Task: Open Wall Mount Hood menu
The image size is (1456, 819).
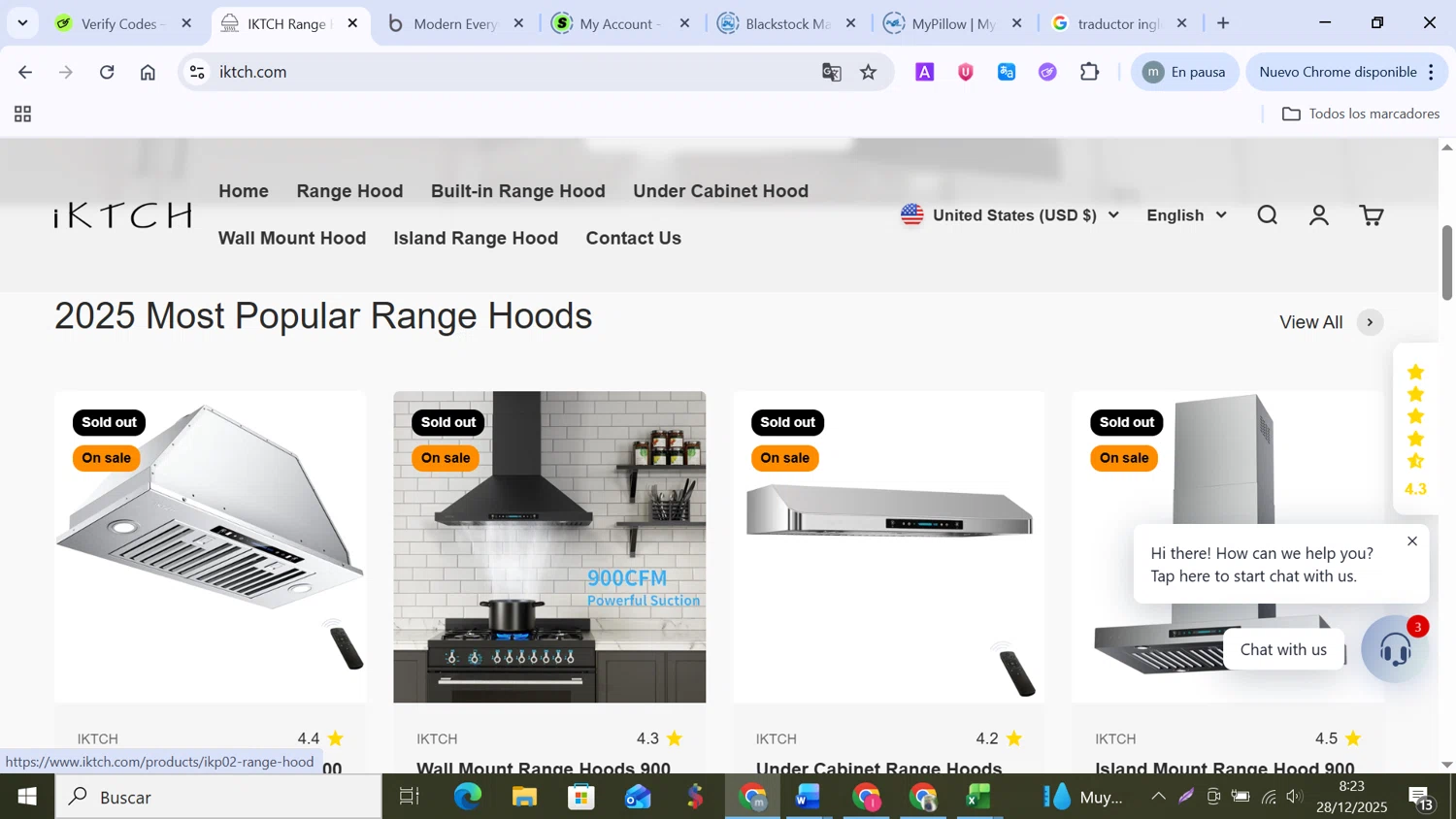Action: pos(292,238)
